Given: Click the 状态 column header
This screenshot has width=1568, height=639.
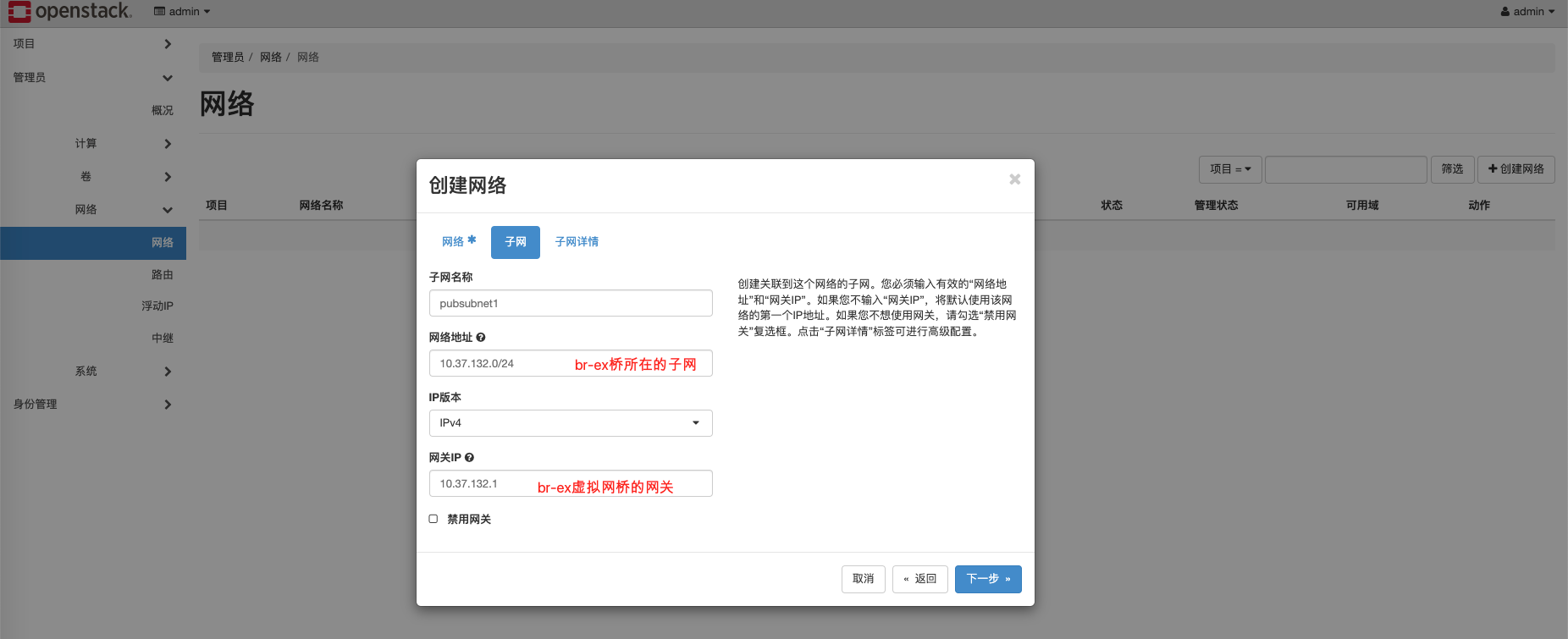Looking at the screenshot, I should 1112,206.
